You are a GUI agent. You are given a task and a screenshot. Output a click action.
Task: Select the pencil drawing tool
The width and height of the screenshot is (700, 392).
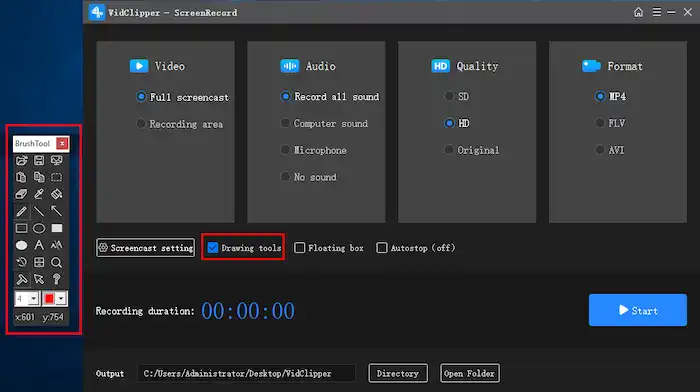[21, 211]
